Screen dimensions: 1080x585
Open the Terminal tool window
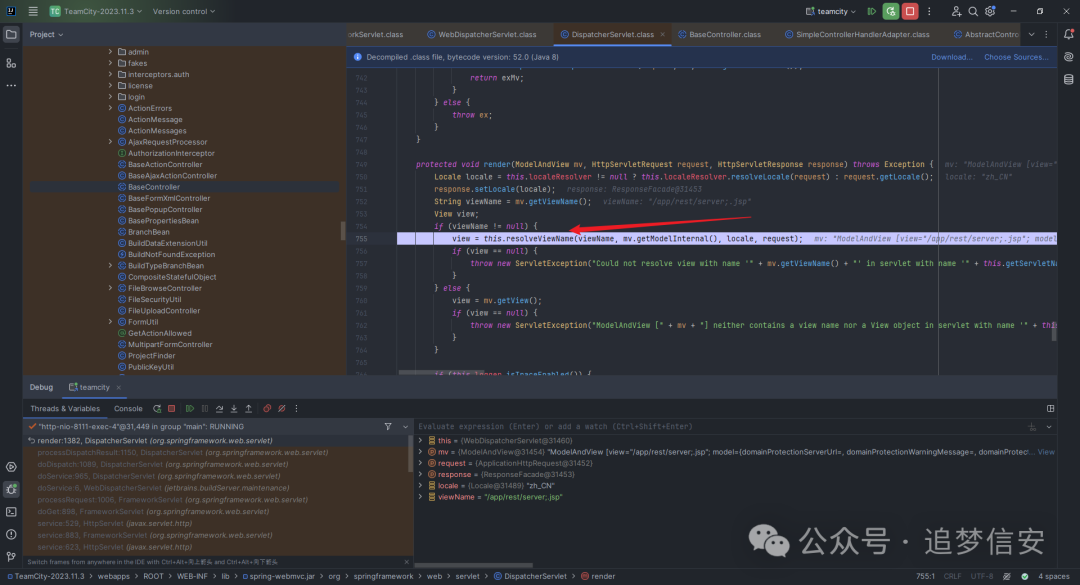[x=11, y=512]
